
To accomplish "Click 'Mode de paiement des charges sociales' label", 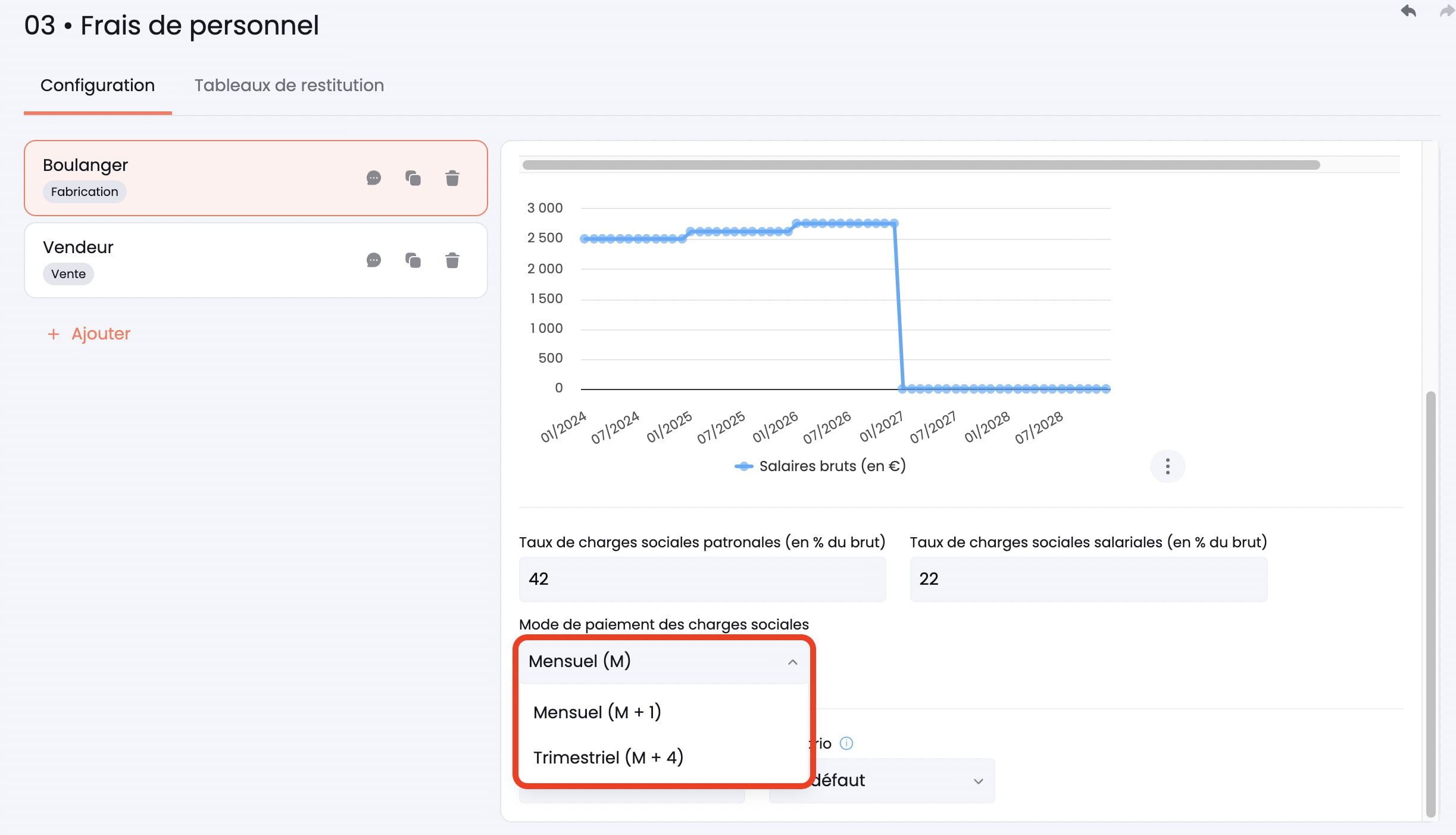I will pyautogui.click(x=664, y=625).
